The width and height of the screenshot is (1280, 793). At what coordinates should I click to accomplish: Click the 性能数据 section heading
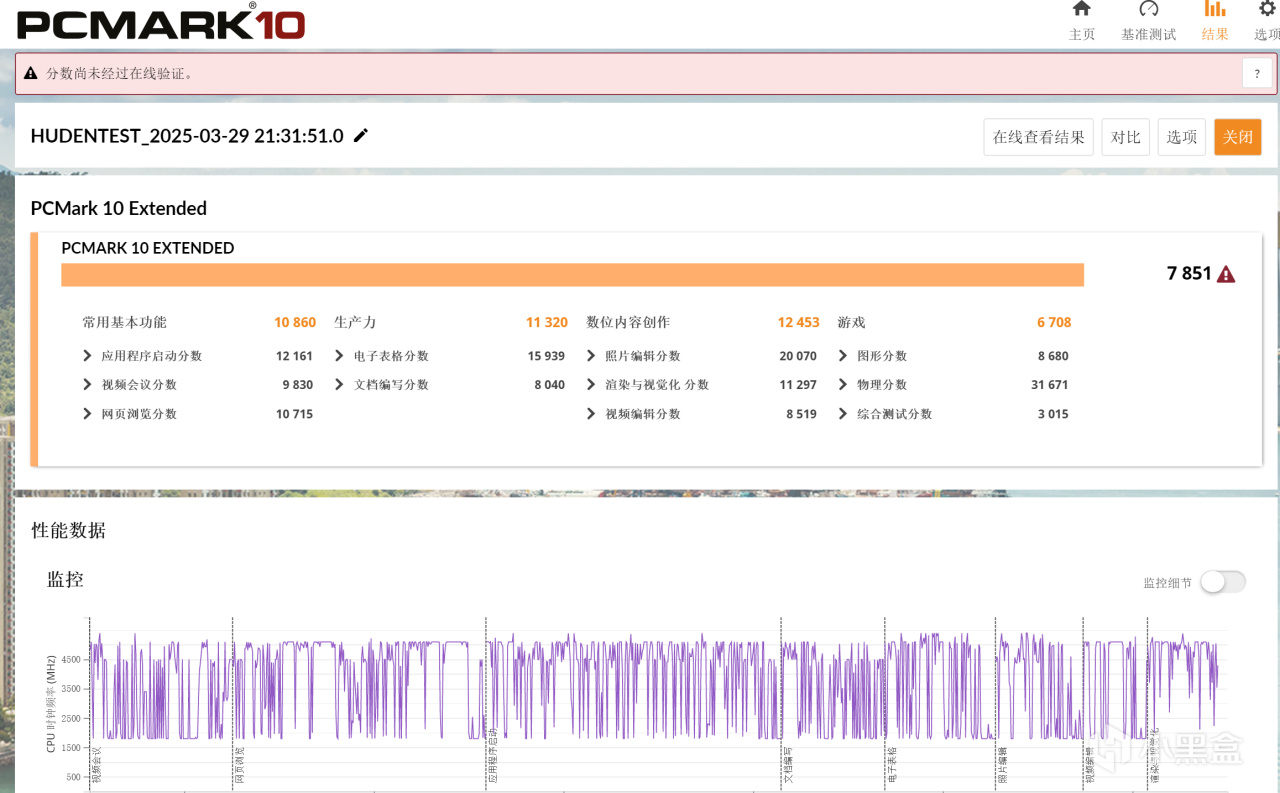point(69,530)
